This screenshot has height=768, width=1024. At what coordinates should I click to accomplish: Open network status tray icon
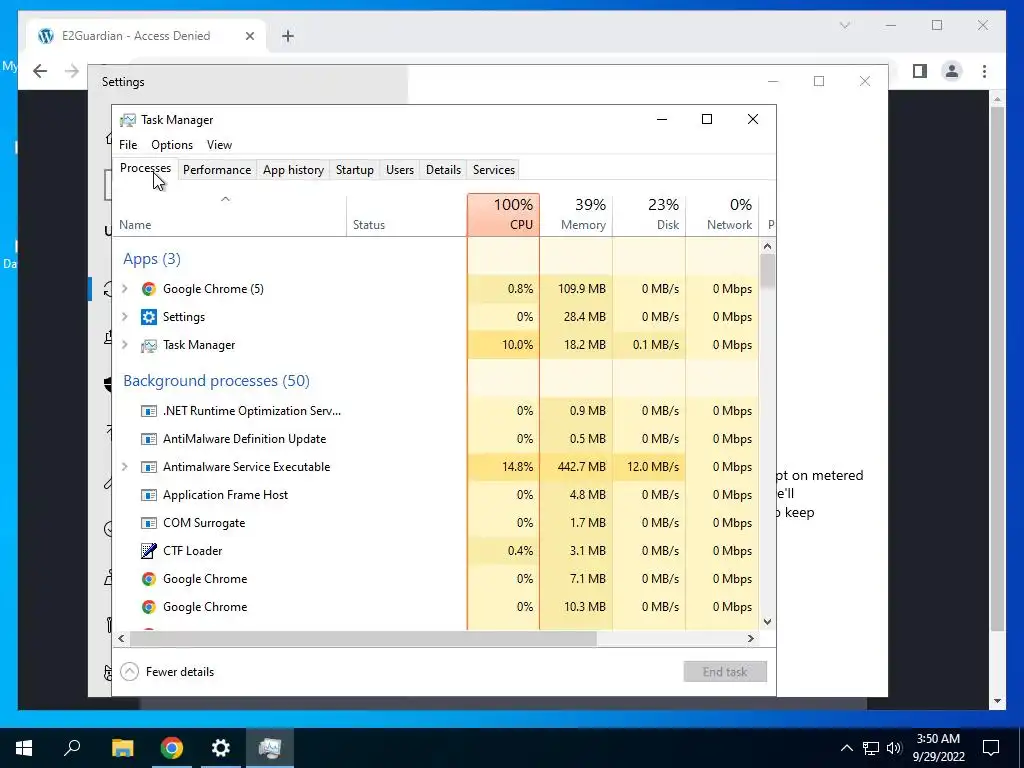coord(871,748)
